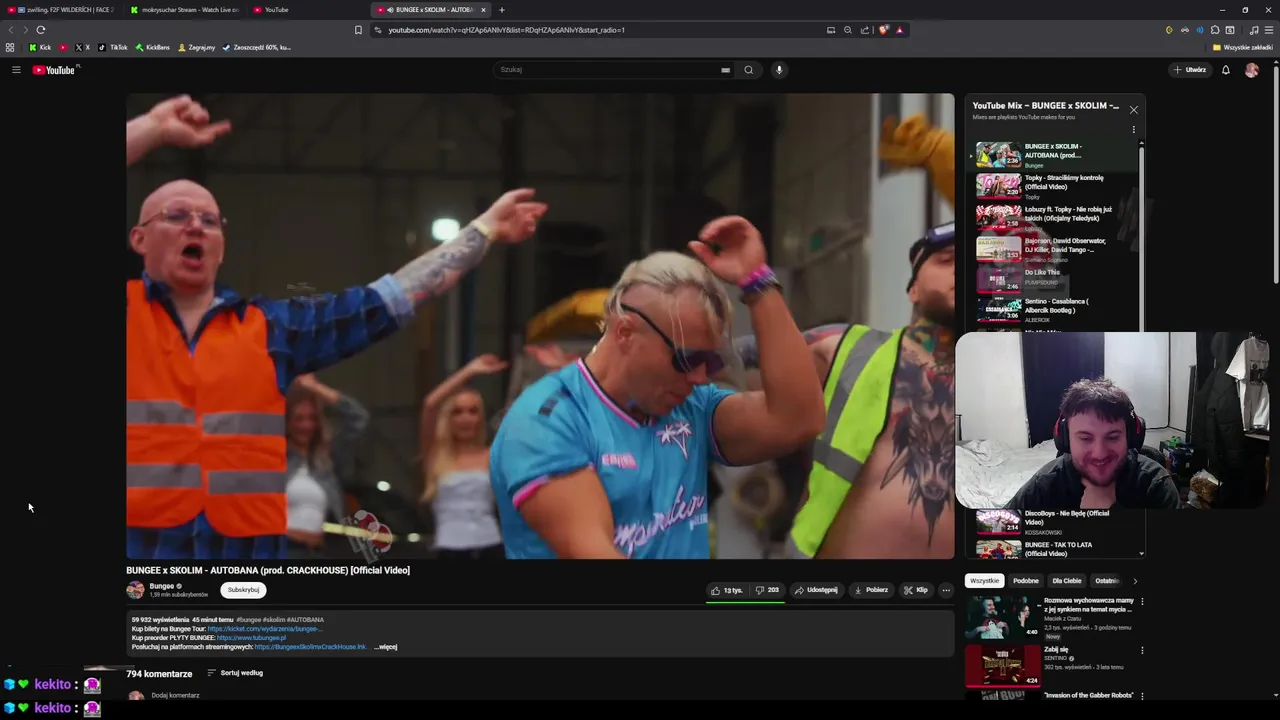
Task: Open the YouTube guide hamburger menu
Action: pyautogui.click(x=16, y=70)
